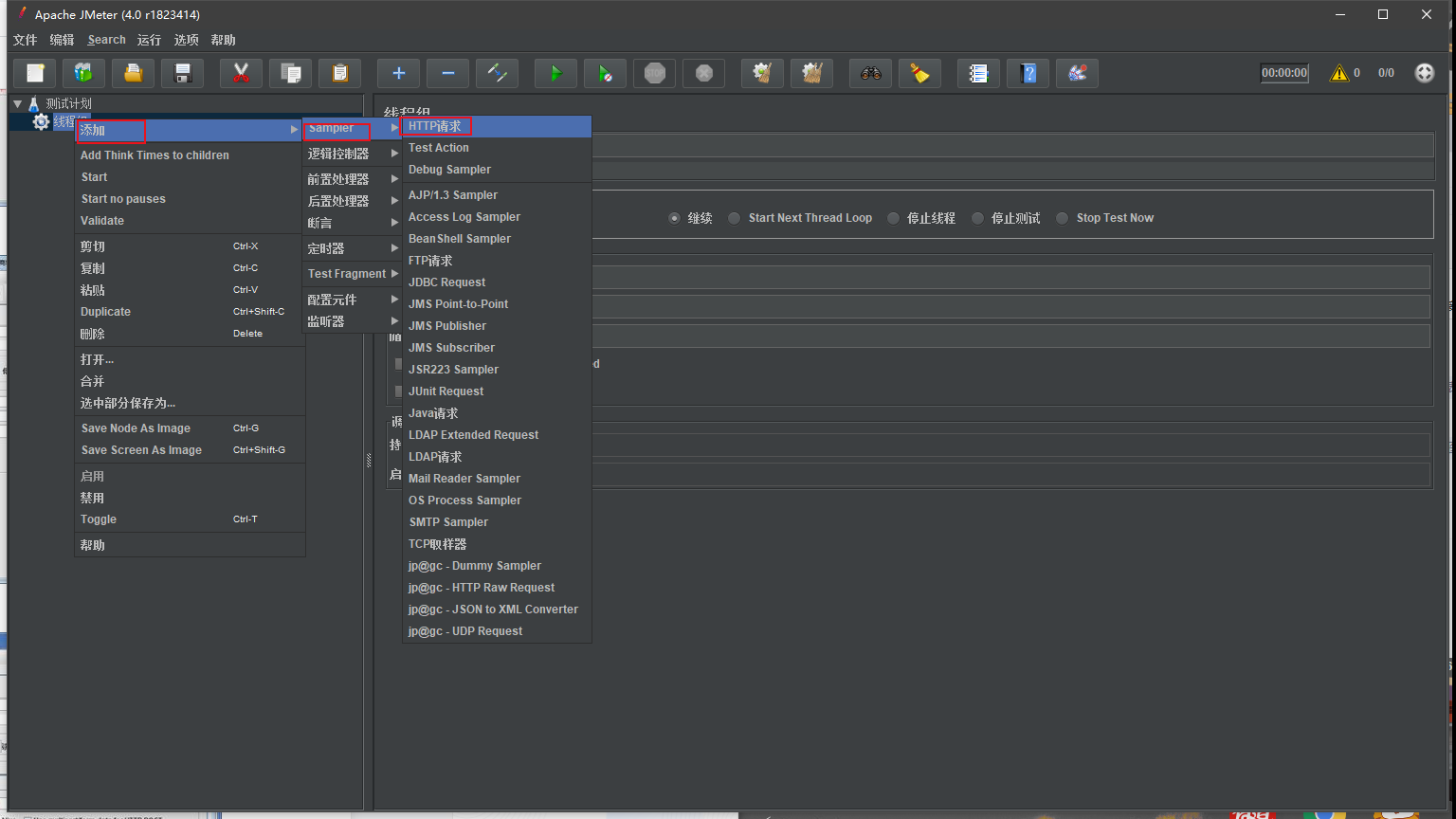Open the 帮助 menu in menu bar

[224, 40]
